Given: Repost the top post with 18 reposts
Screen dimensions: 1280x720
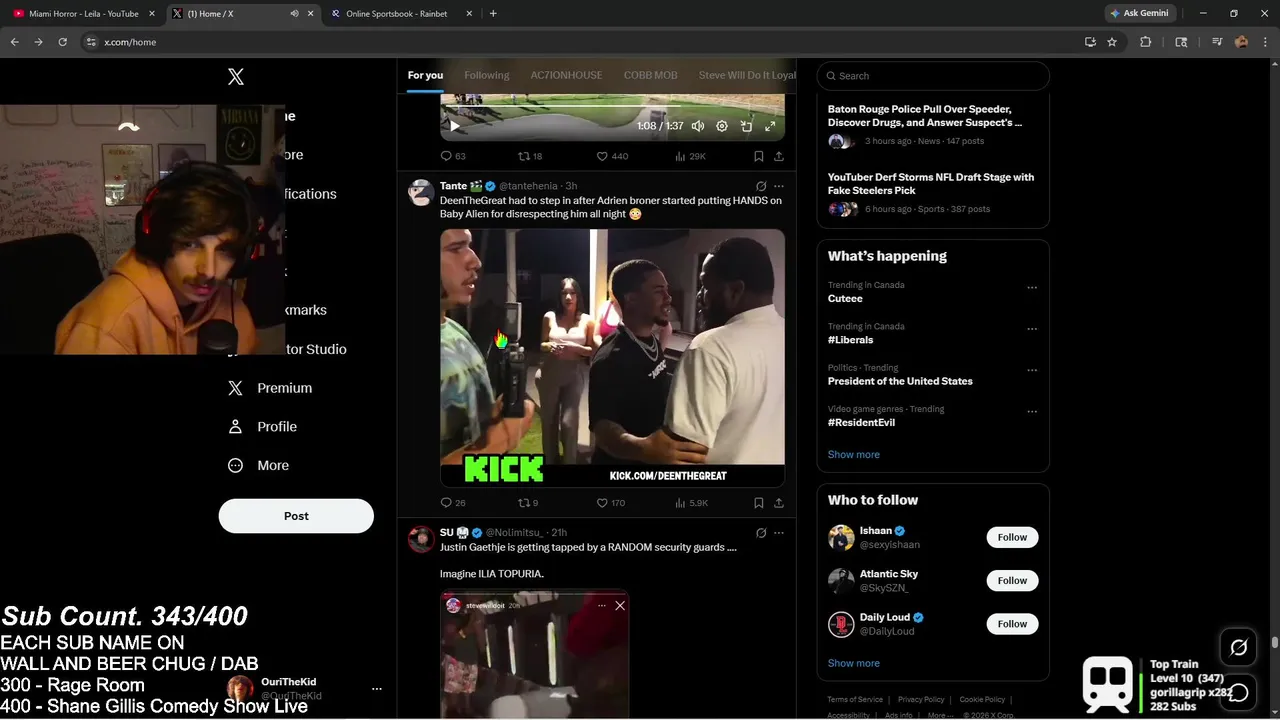Looking at the screenshot, I should tap(530, 156).
